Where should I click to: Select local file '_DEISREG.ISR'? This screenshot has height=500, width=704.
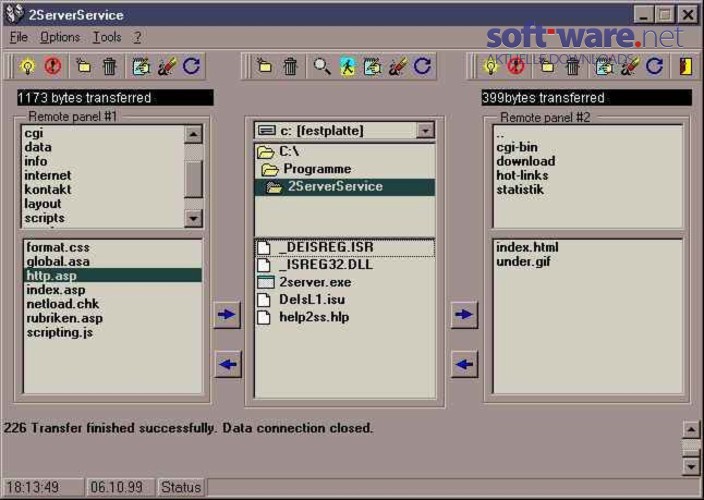[345, 248]
